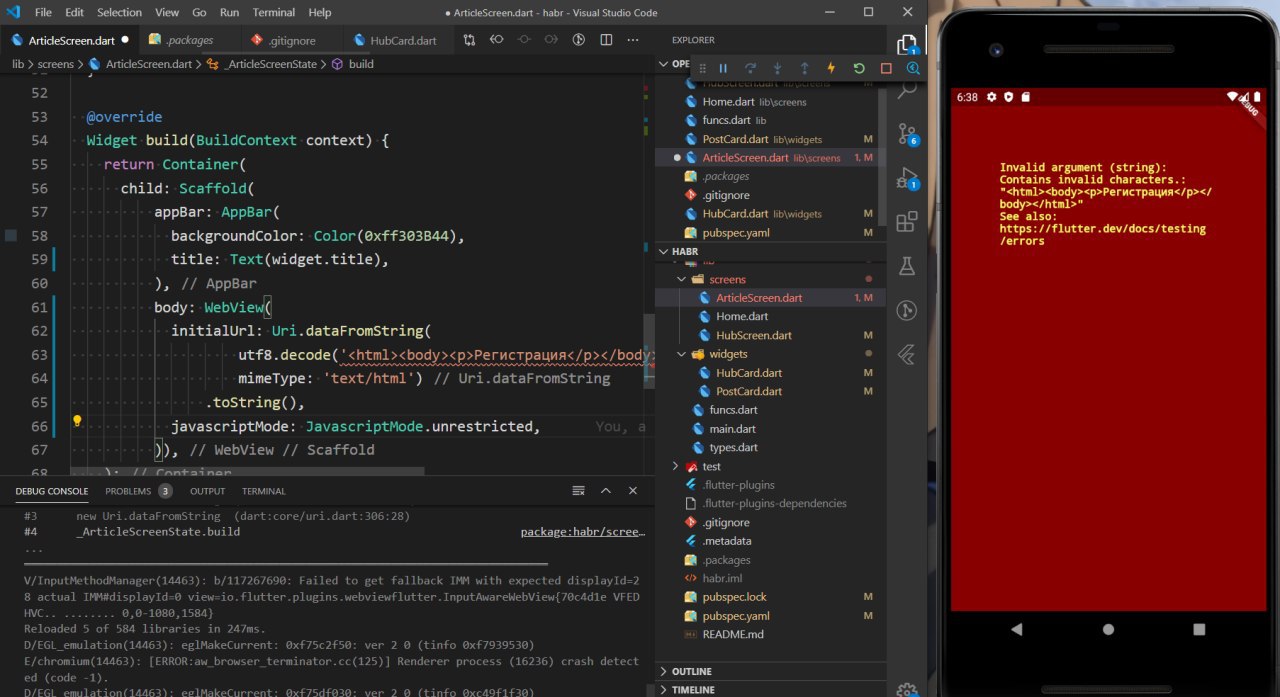1280x697 pixels.
Task: Click the debug Step Into button
Action: pos(777,69)
